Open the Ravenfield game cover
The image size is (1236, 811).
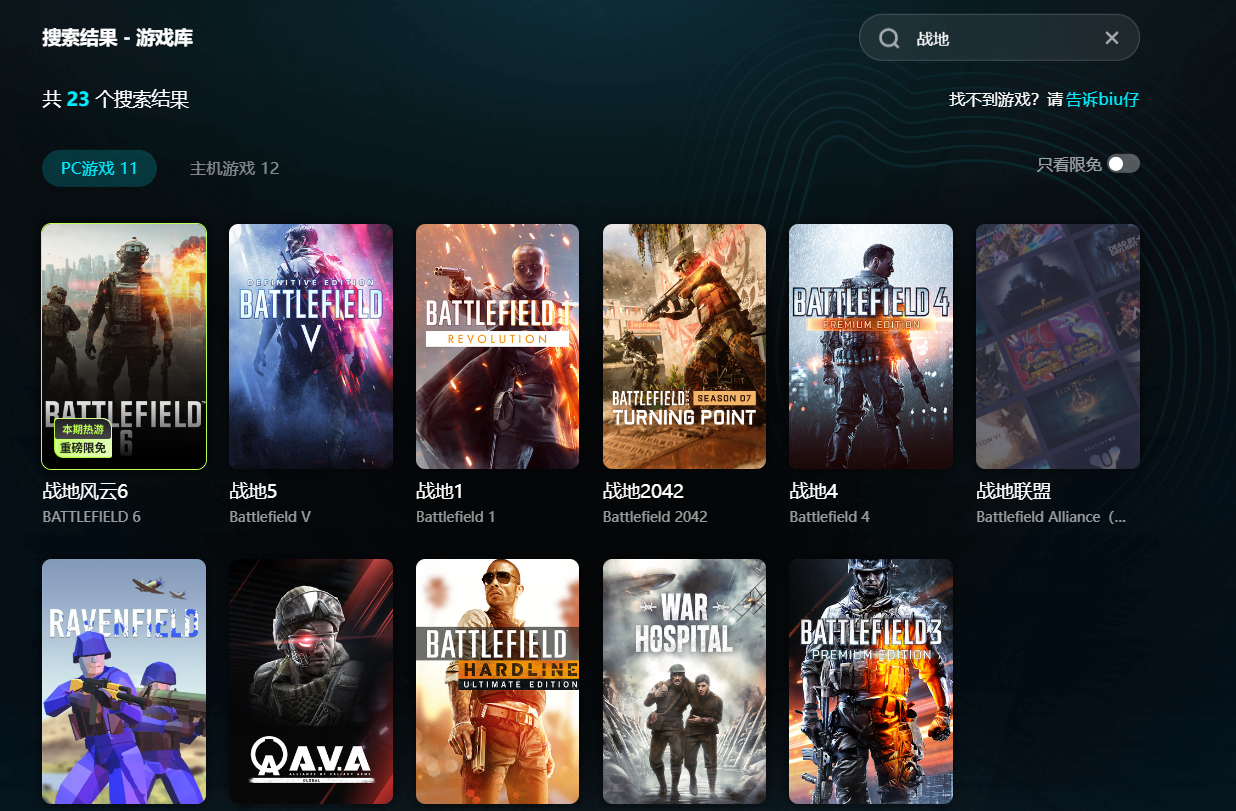pos(124,681)
